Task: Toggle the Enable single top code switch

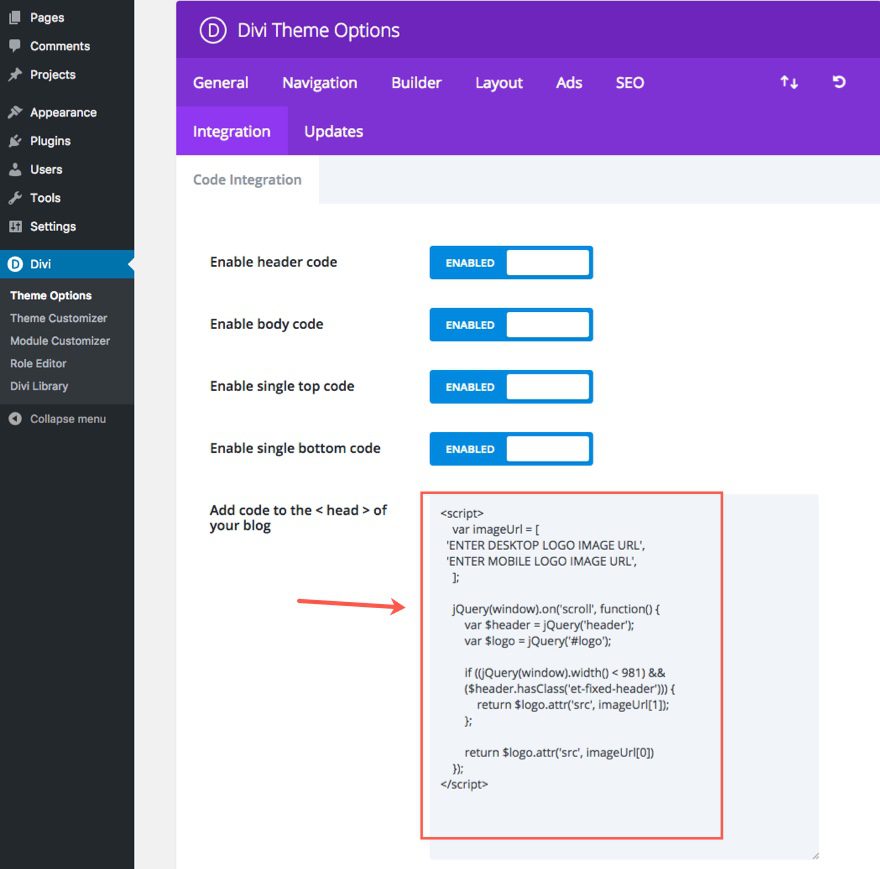Action: coord(511,387)
